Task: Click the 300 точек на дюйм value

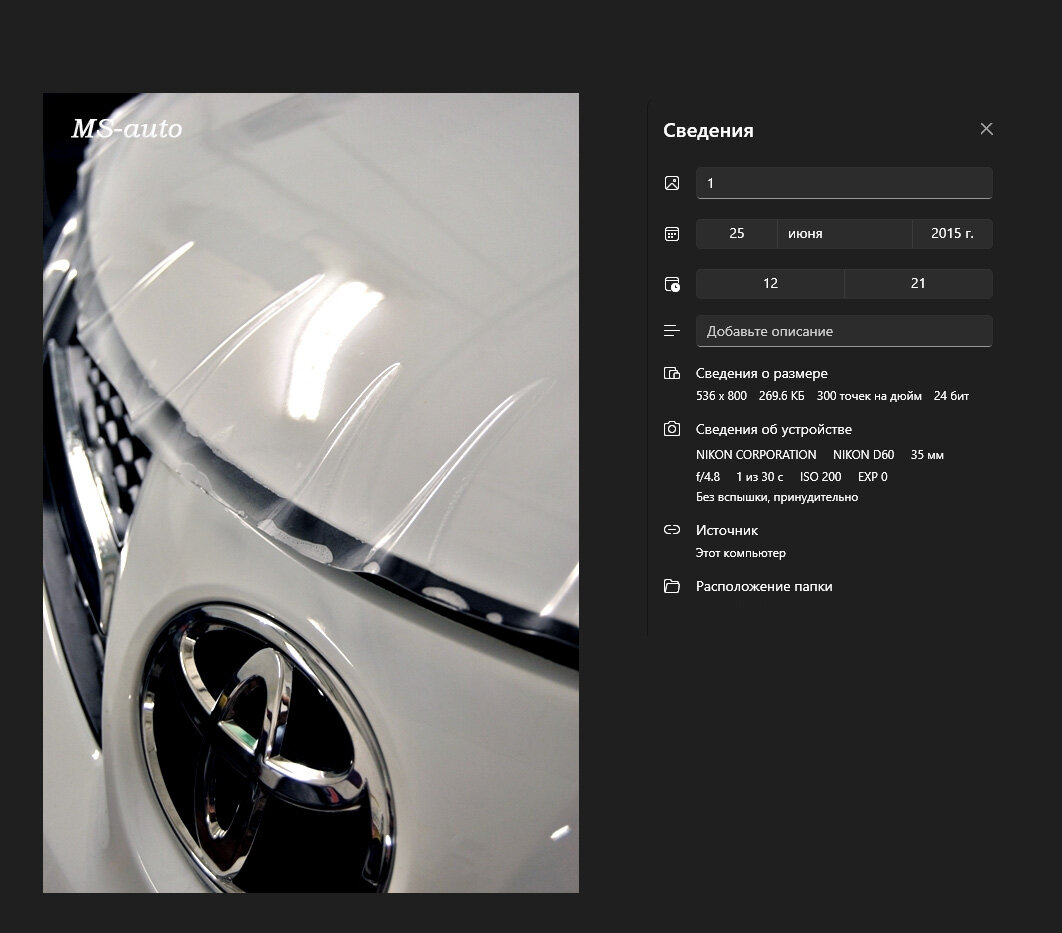Action: (869, 396)
